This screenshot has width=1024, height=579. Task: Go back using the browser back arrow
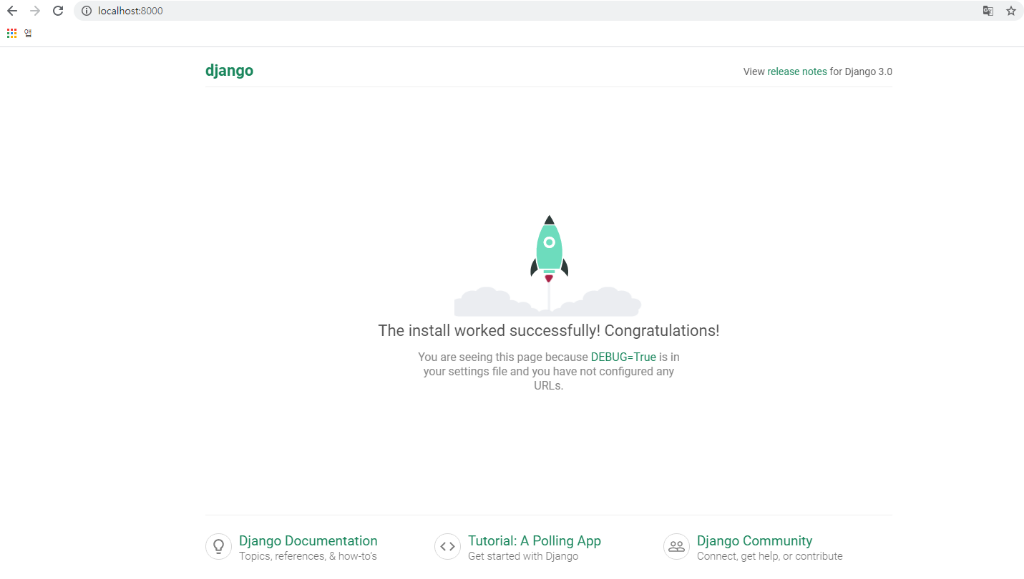(12, 11)
